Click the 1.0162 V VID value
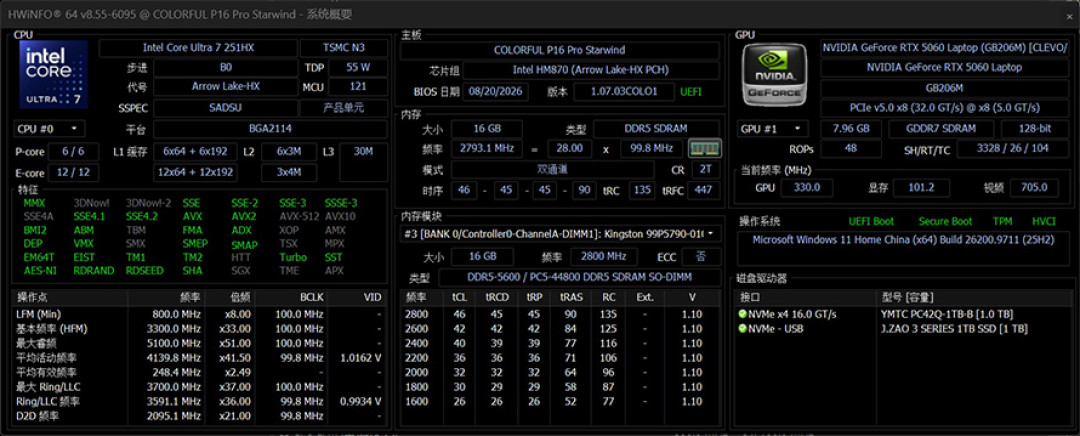The height and width of the screenshot is (436, 1080). pyautogui.click(x=361, y=357)
